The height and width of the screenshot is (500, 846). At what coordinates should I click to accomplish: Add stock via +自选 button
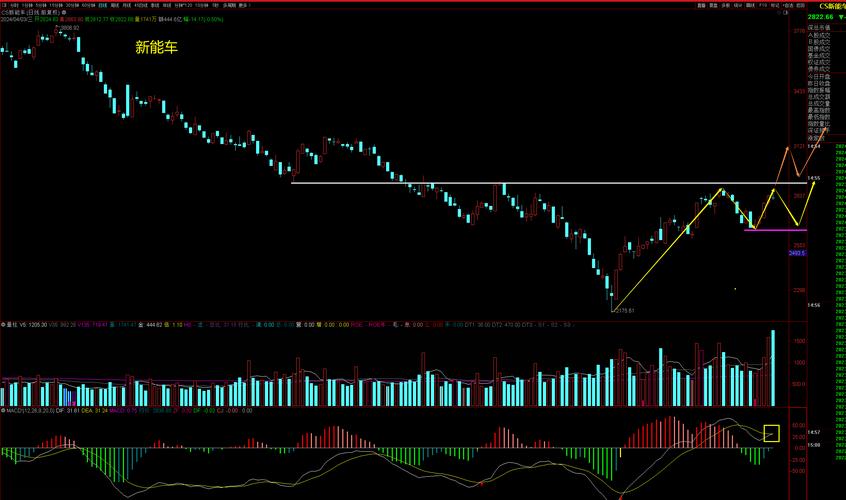786,6
